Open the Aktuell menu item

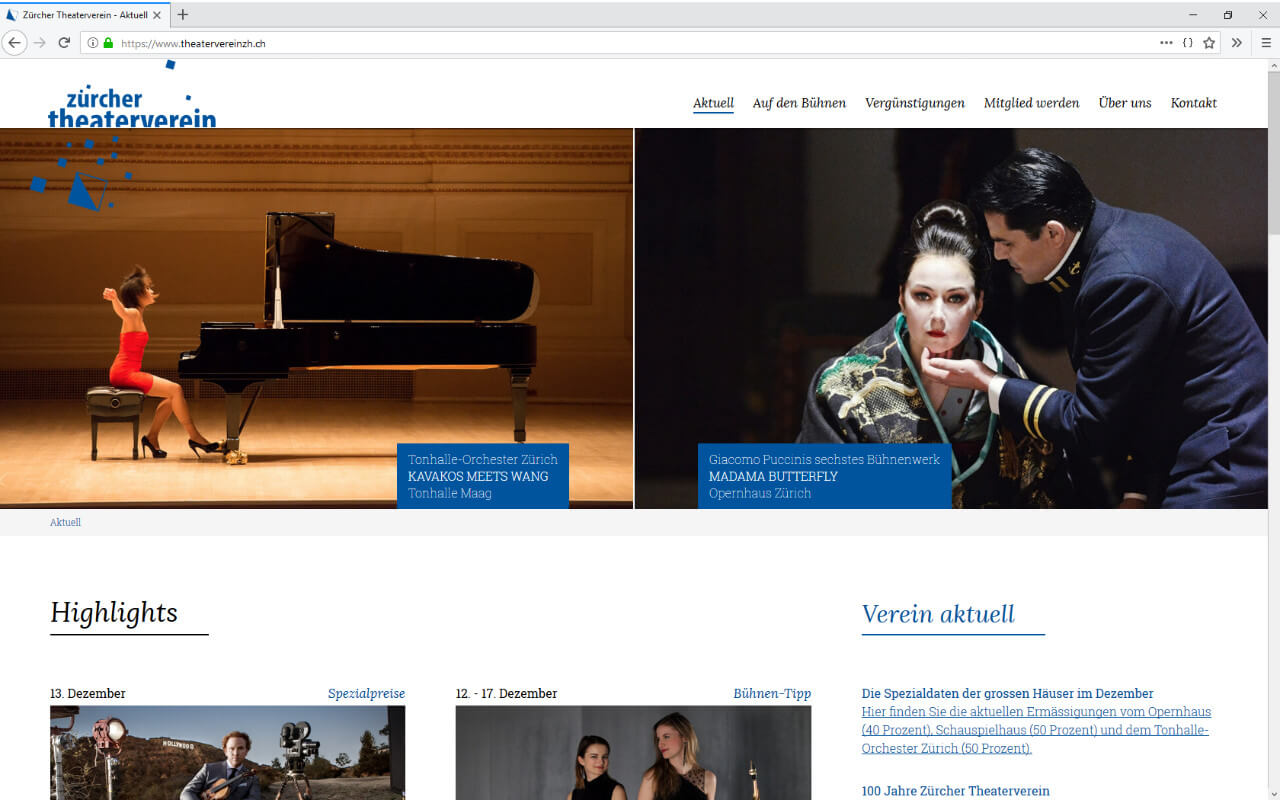713,103
